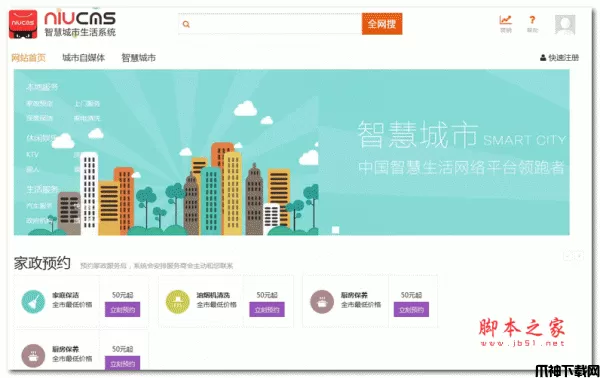The height and width of the screenshot is (378, 600).
Task: Open the KTV link in banner
Action: 33,155
